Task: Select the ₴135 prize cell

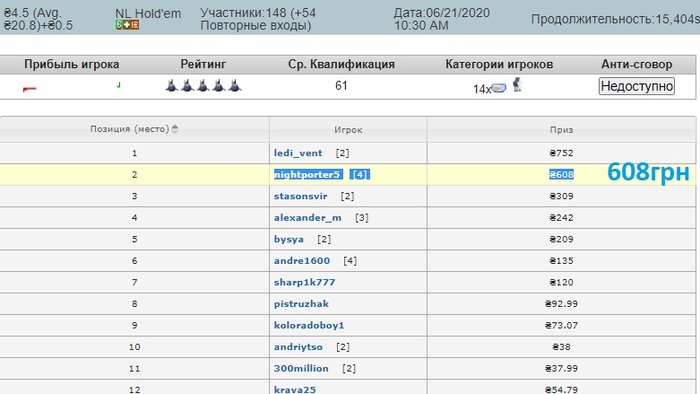Action: [x=561, y=261]
